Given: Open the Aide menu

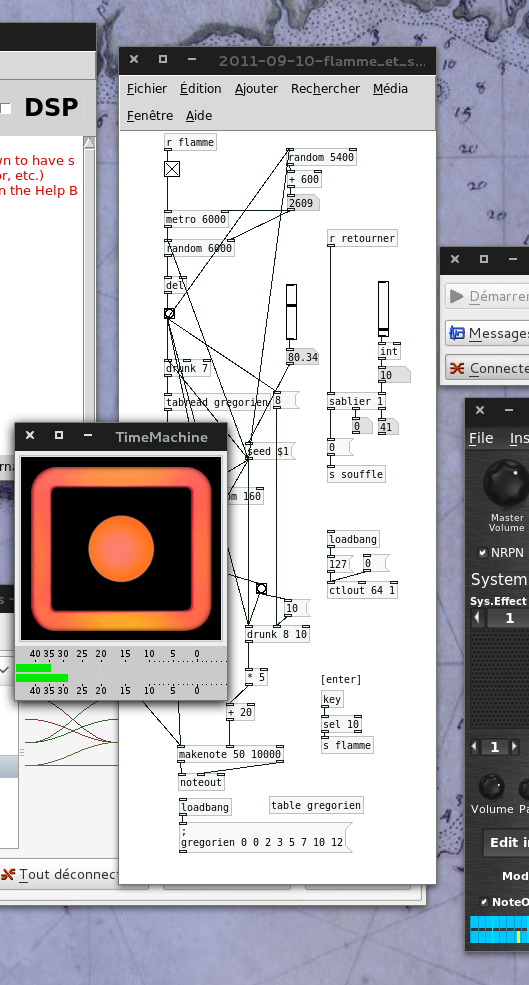Looking at the screenshot, I should click(199, 116).
